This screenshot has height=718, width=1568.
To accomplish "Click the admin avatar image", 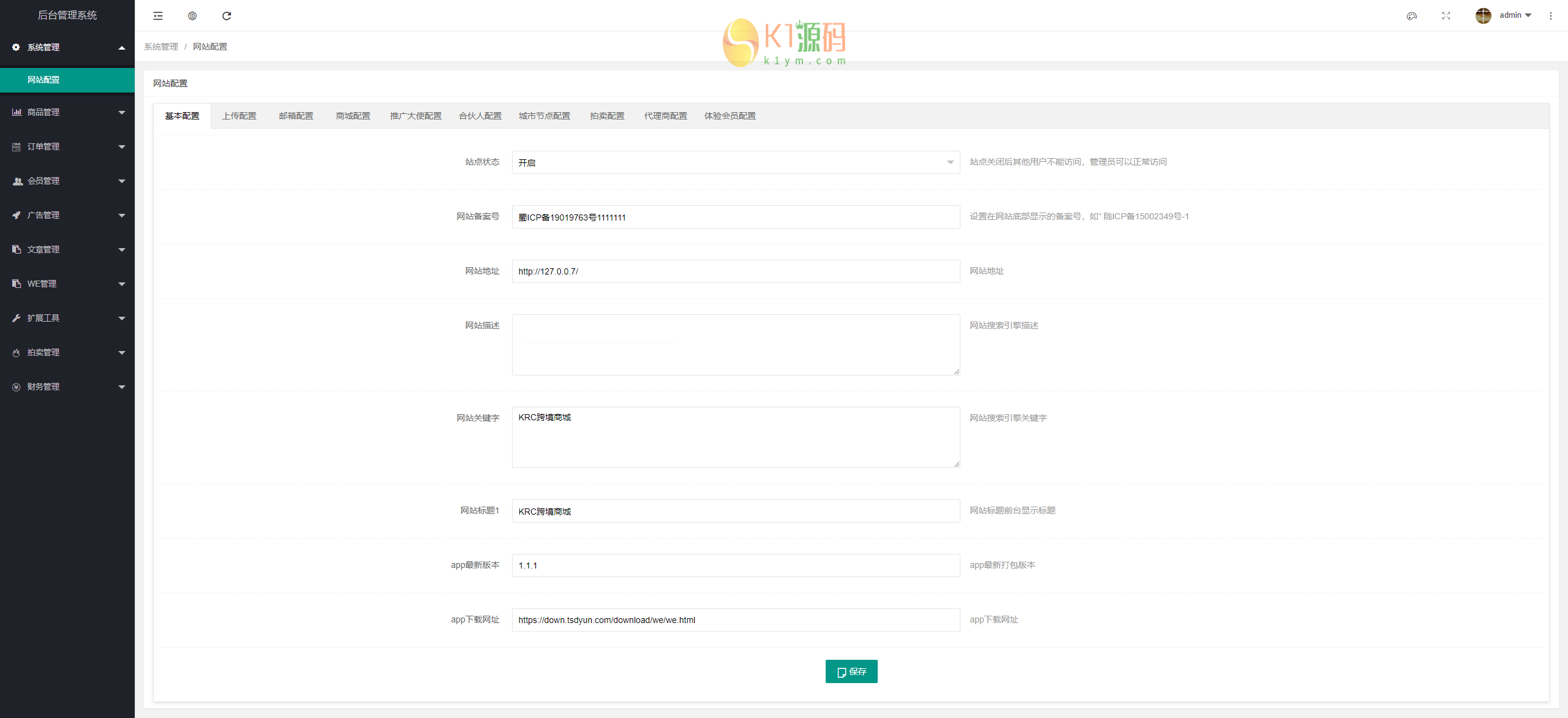I will 1483,15.
